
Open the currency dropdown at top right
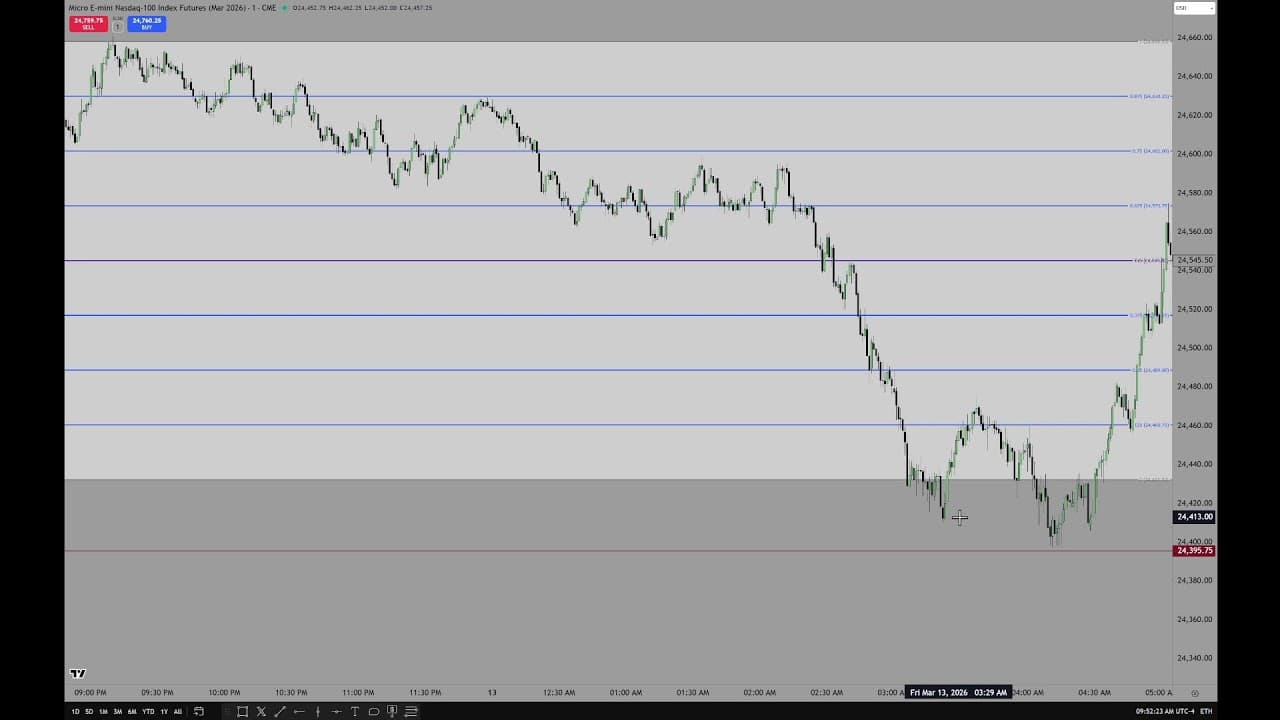[1194, 8]
